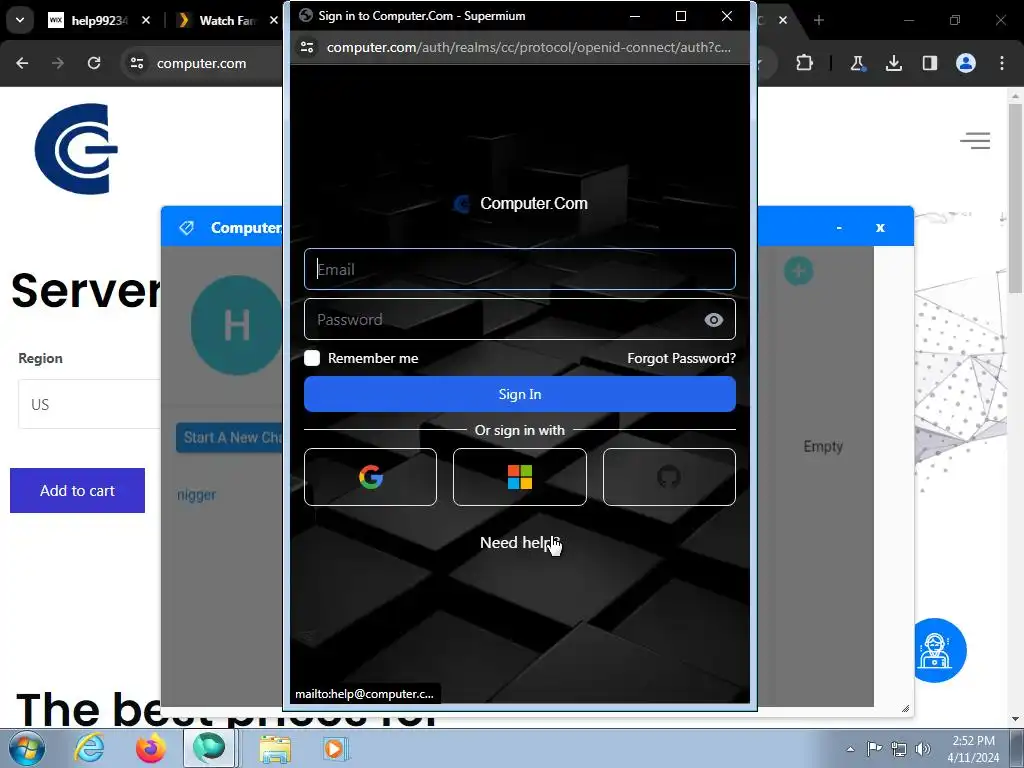Click the green plus icon in chat widget
This screenshot has width=1024, height=768.
point(798,271)
